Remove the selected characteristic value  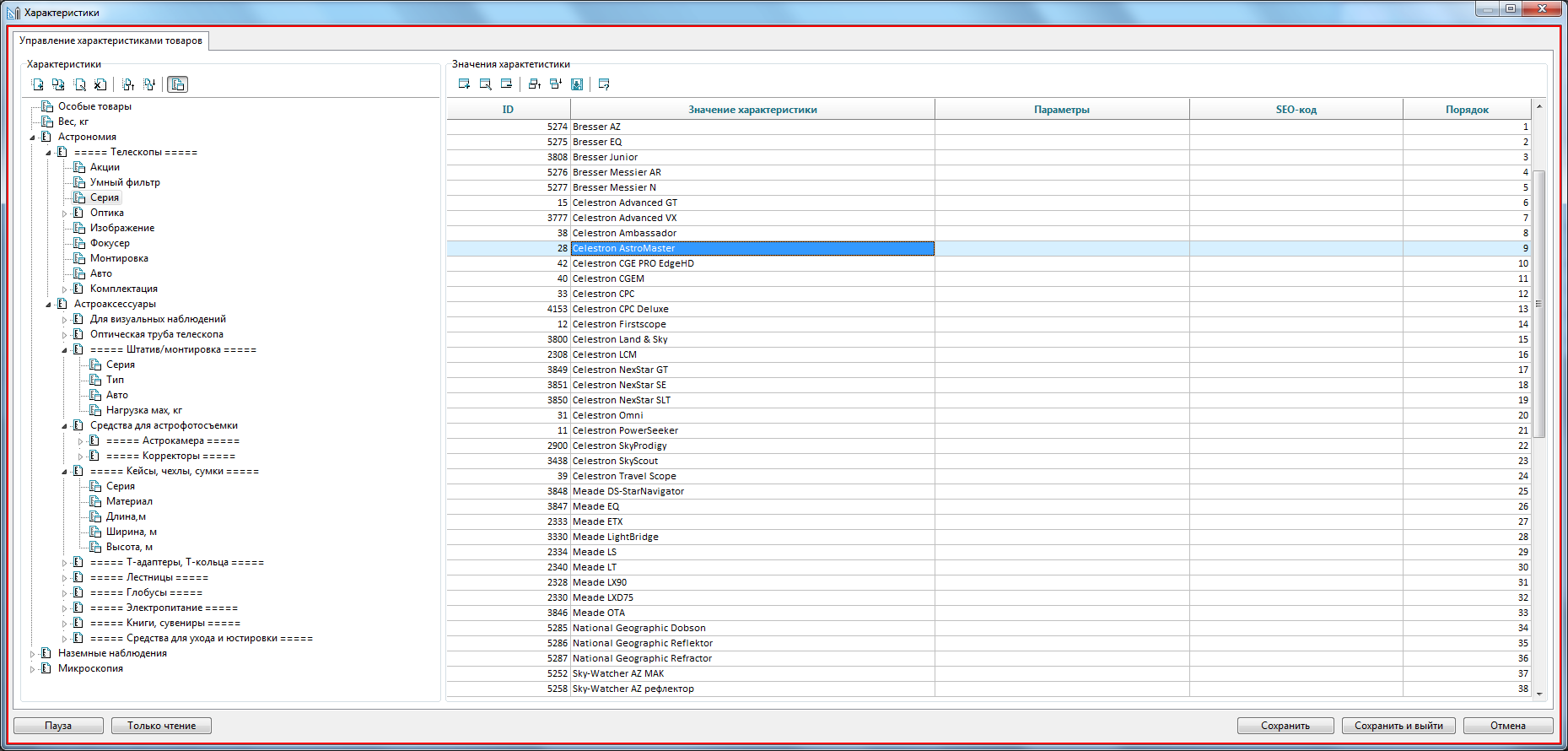tap(506, 84)
